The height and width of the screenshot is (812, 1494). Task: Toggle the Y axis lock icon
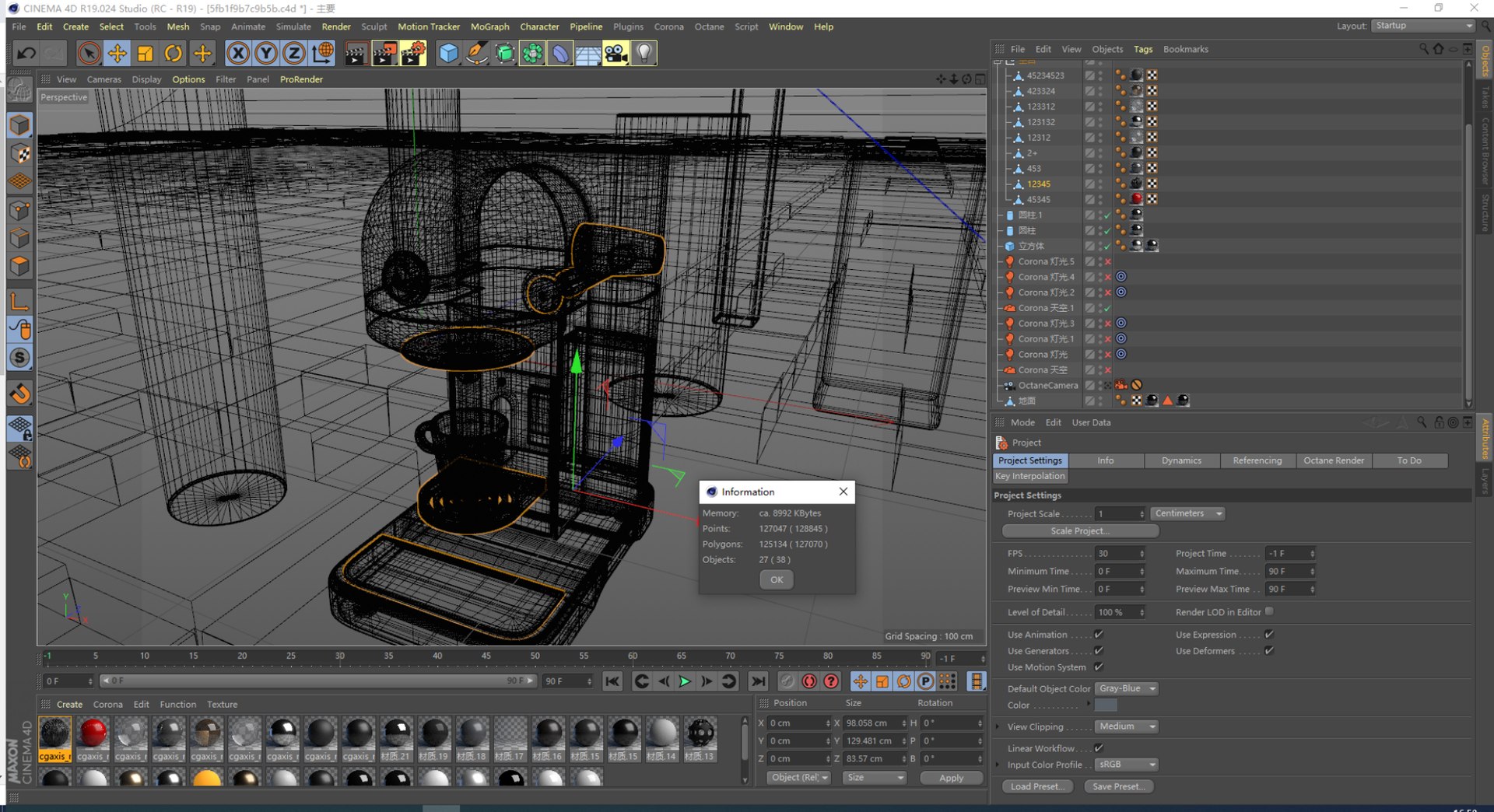pos(266,53)
